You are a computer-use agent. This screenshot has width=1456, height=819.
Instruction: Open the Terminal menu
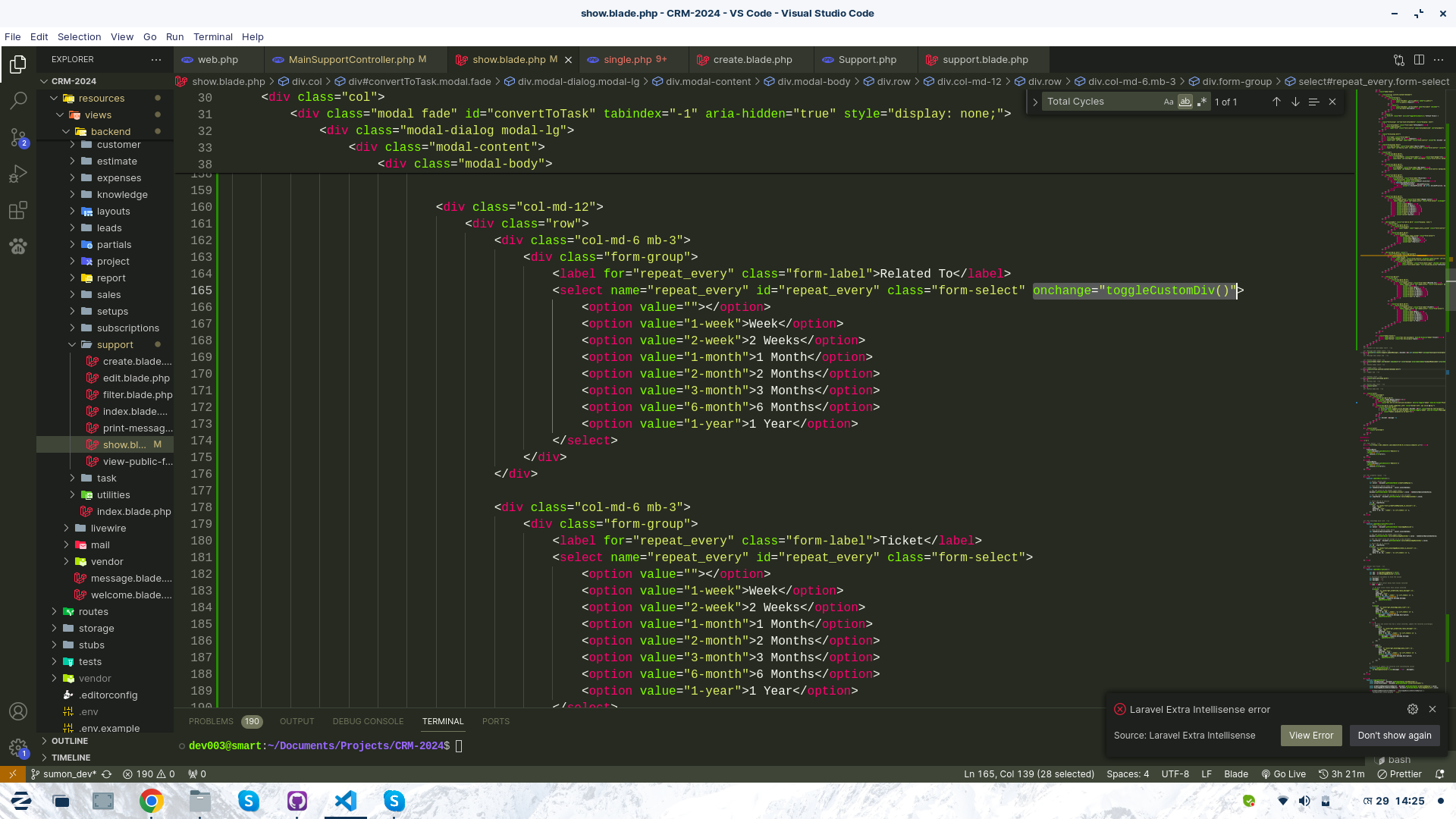(x=212, y=36)
